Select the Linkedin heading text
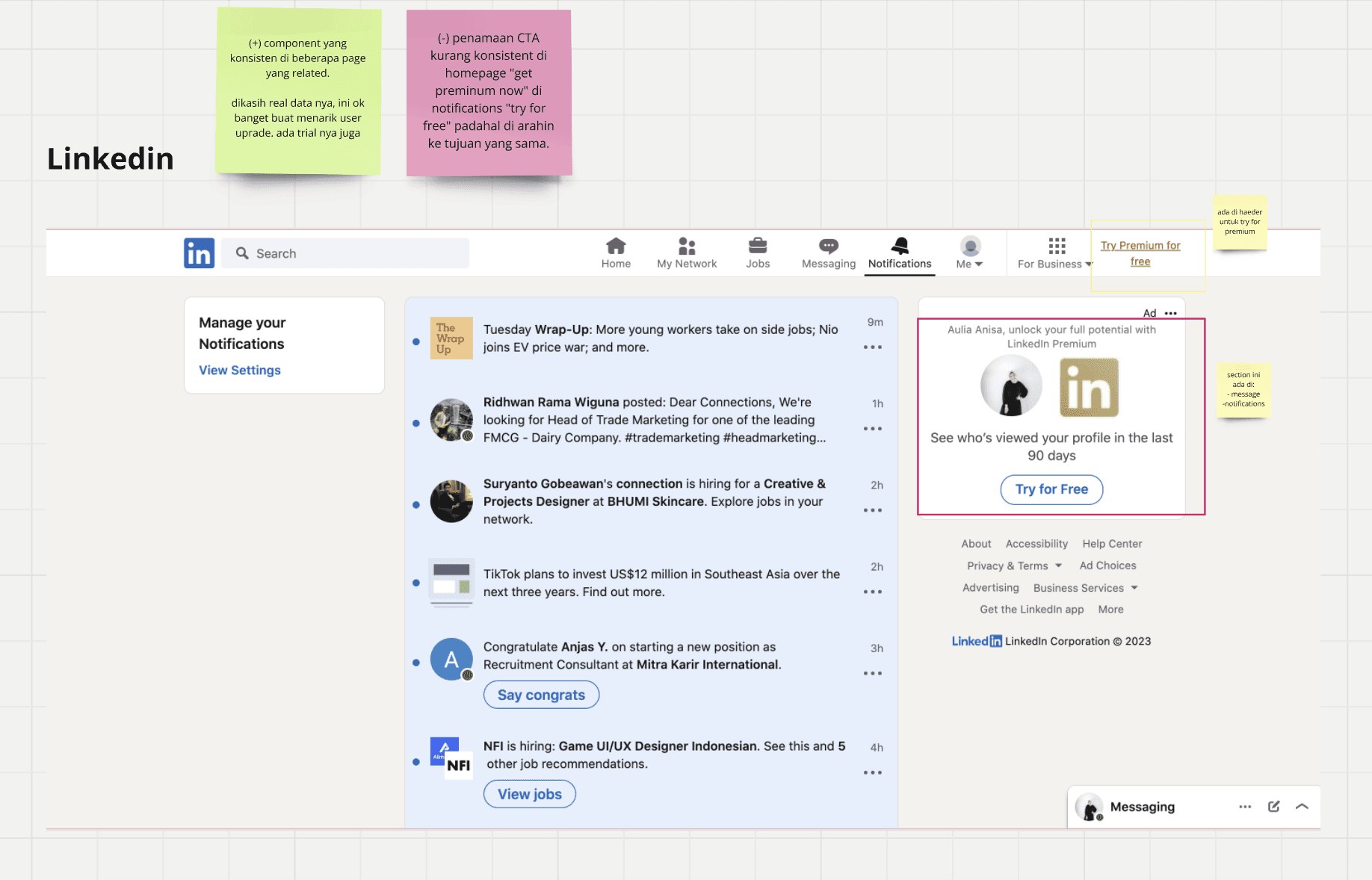Image resolution: width=1372 pixels, height=880 pixels. tap(111, 159)
